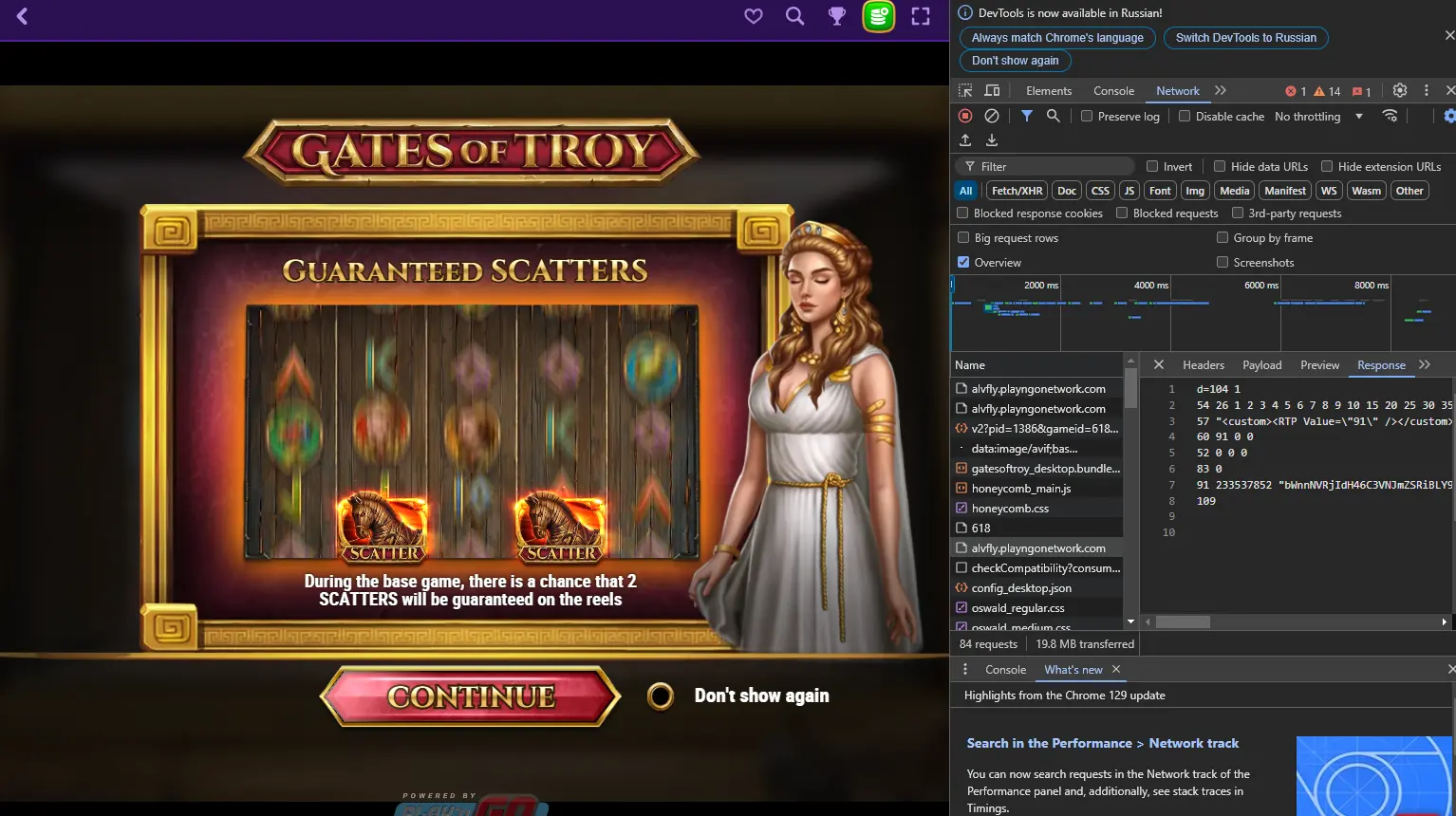Viewport: 1456px width, 816px height.
Task: Switch to the Elements panel
Action: click(x=1049, y=91)
